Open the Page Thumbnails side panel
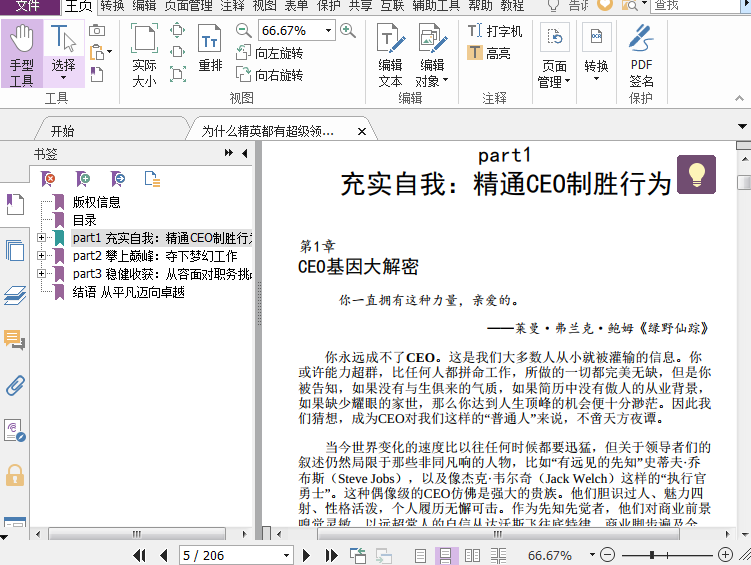Screen dimensions: 751x565 (15, 250)
